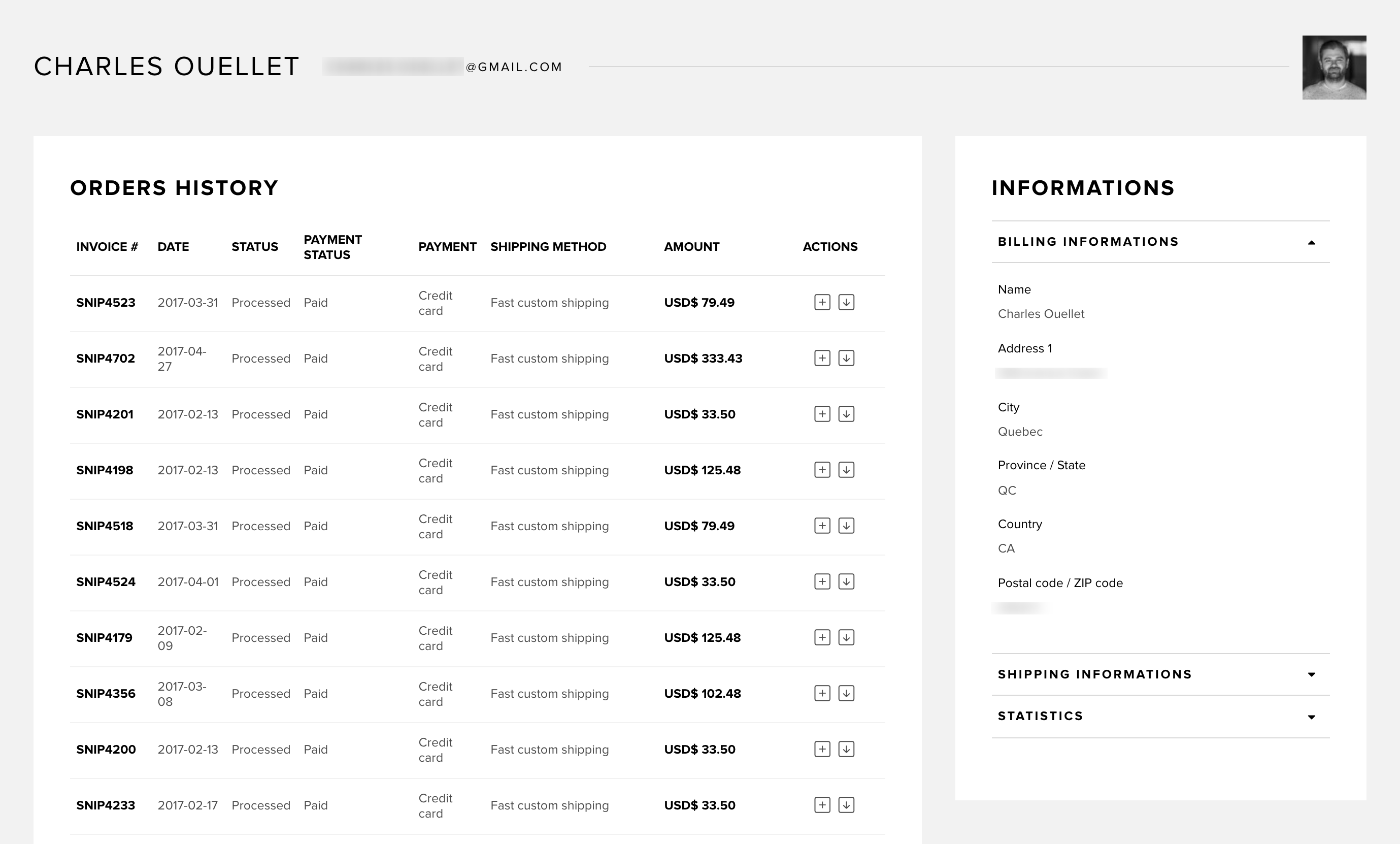Image resolution: width=1400 pixels, height=844 pixels.
Task: Expand details for invoice SNIP4524
Action: click(x=822, y=581)
